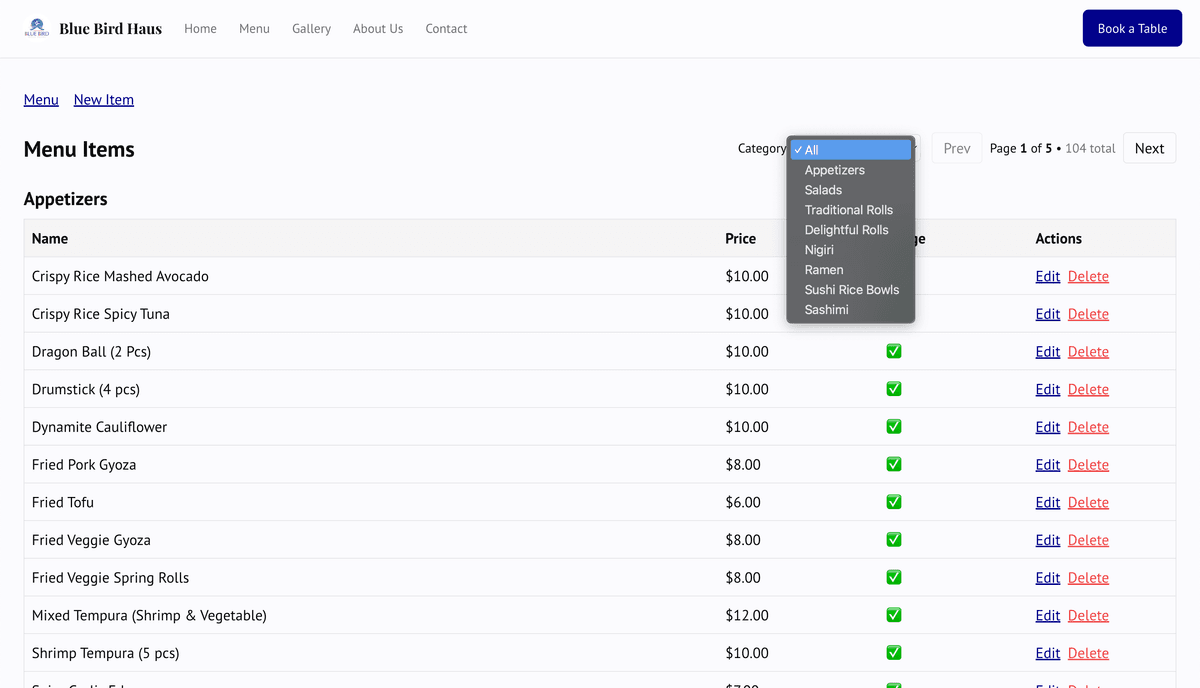Screen dimensions: 1200x688
Task: Open the Gallery page
Action: coord(311,28)
